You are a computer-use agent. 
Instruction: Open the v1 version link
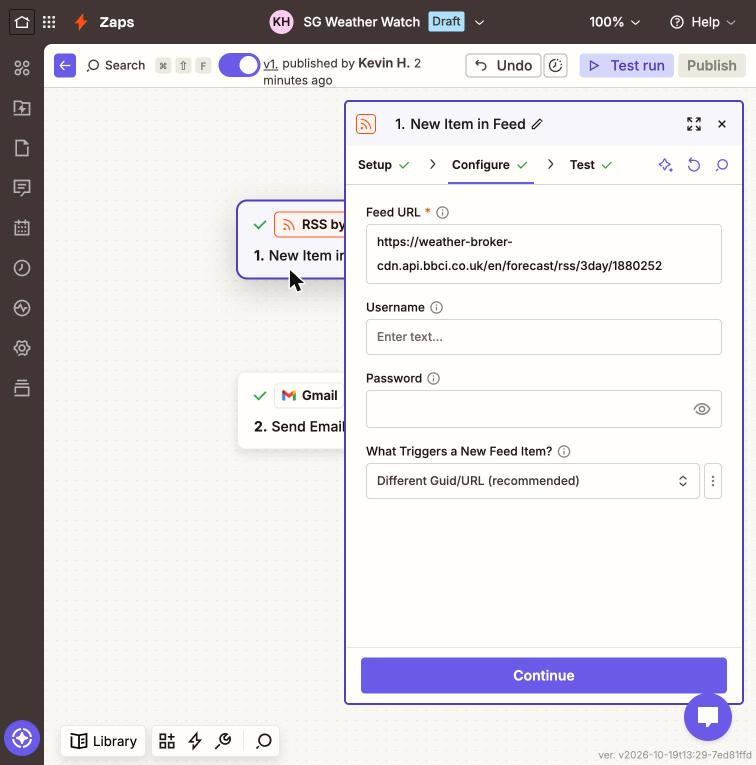[x=270, y=64]
